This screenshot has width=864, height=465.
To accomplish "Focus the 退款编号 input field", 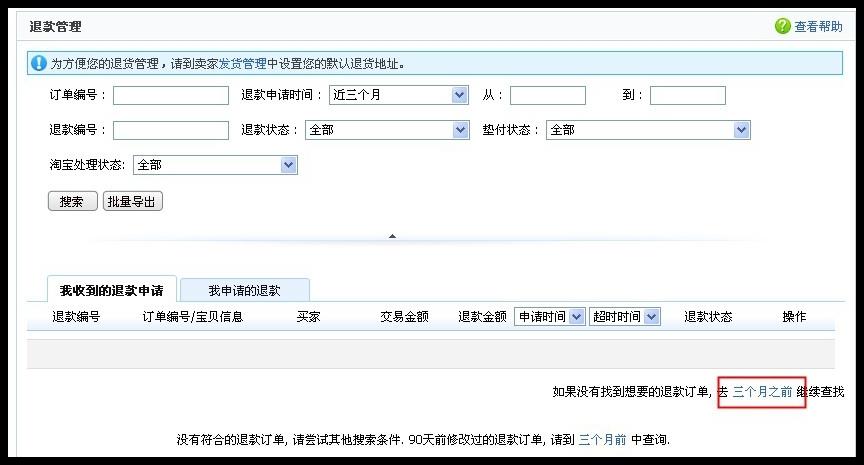I will [x=171, y=131].
